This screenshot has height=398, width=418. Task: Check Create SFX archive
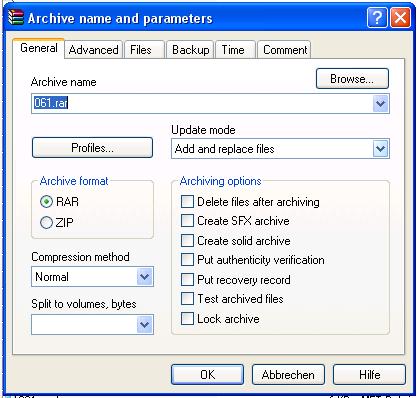187,221
